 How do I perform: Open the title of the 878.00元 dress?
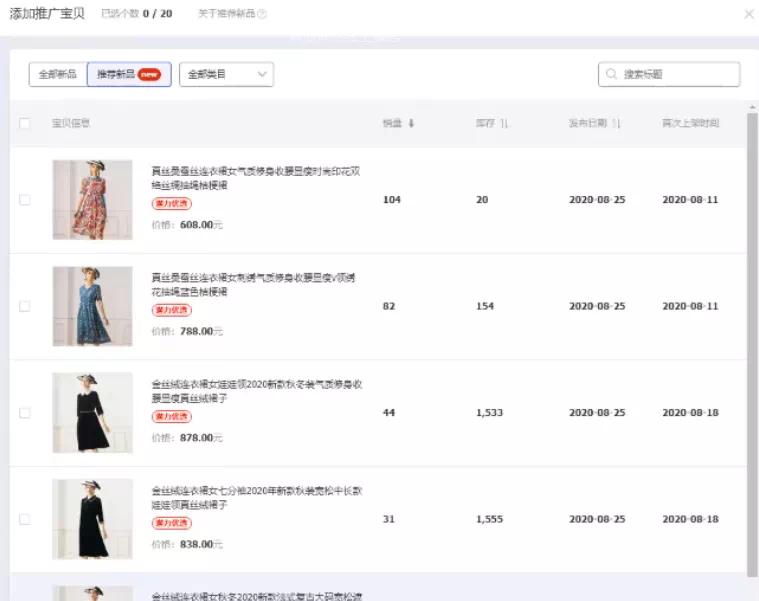coord(257,391)
